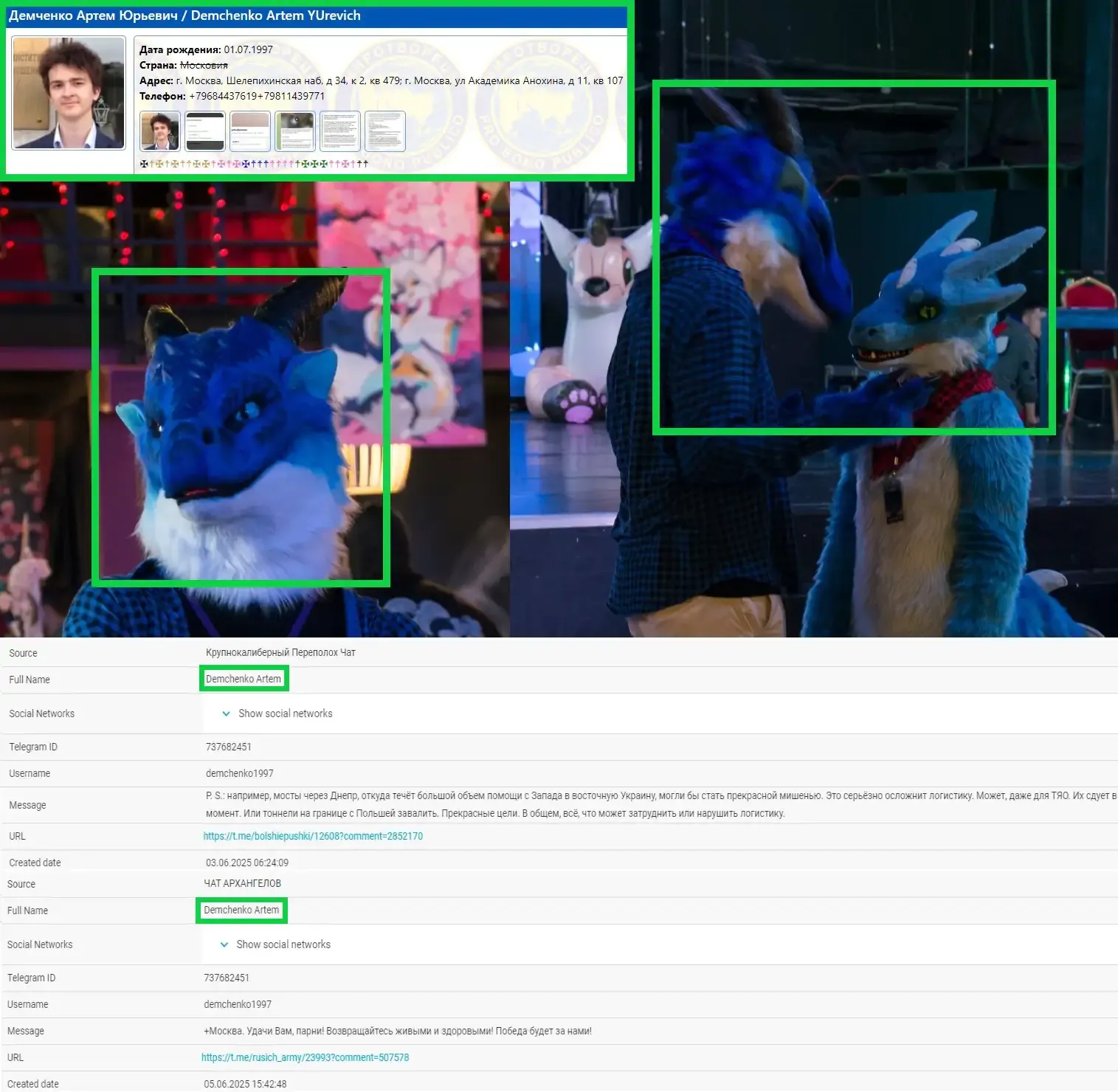Open the last document thumbnail in the row

pyautogui.click(x=385, y=131)
